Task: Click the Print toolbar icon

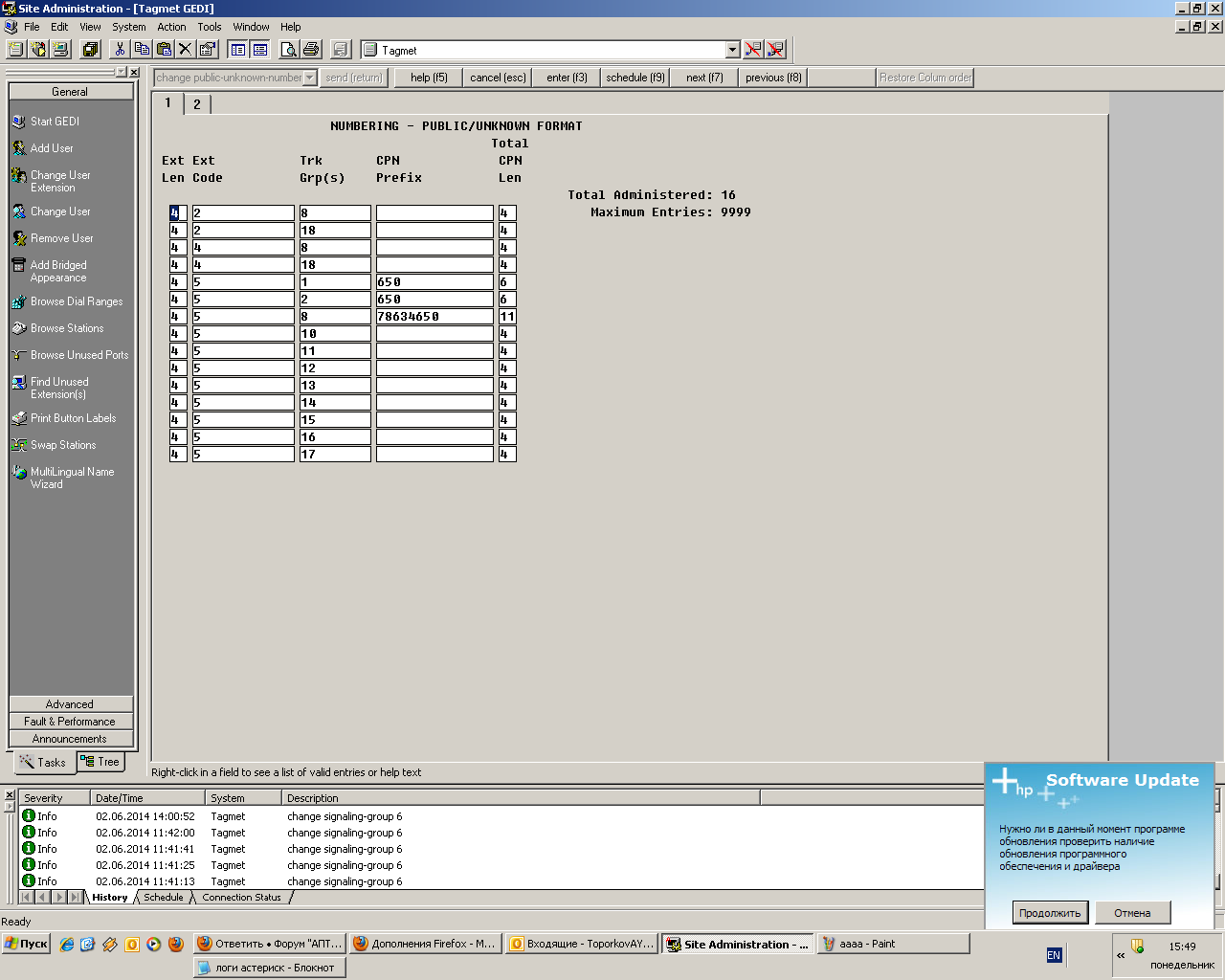Action: (x=310, y=49)
